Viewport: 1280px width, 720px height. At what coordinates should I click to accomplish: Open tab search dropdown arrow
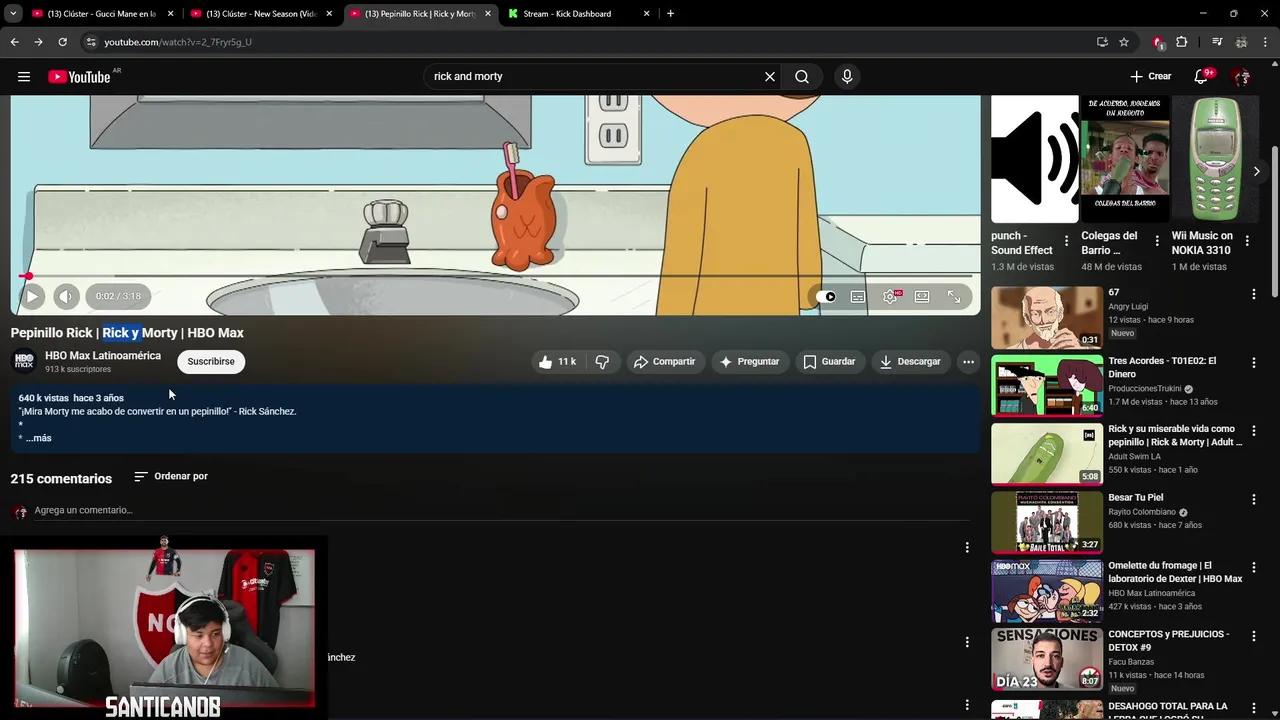point(12,14)
